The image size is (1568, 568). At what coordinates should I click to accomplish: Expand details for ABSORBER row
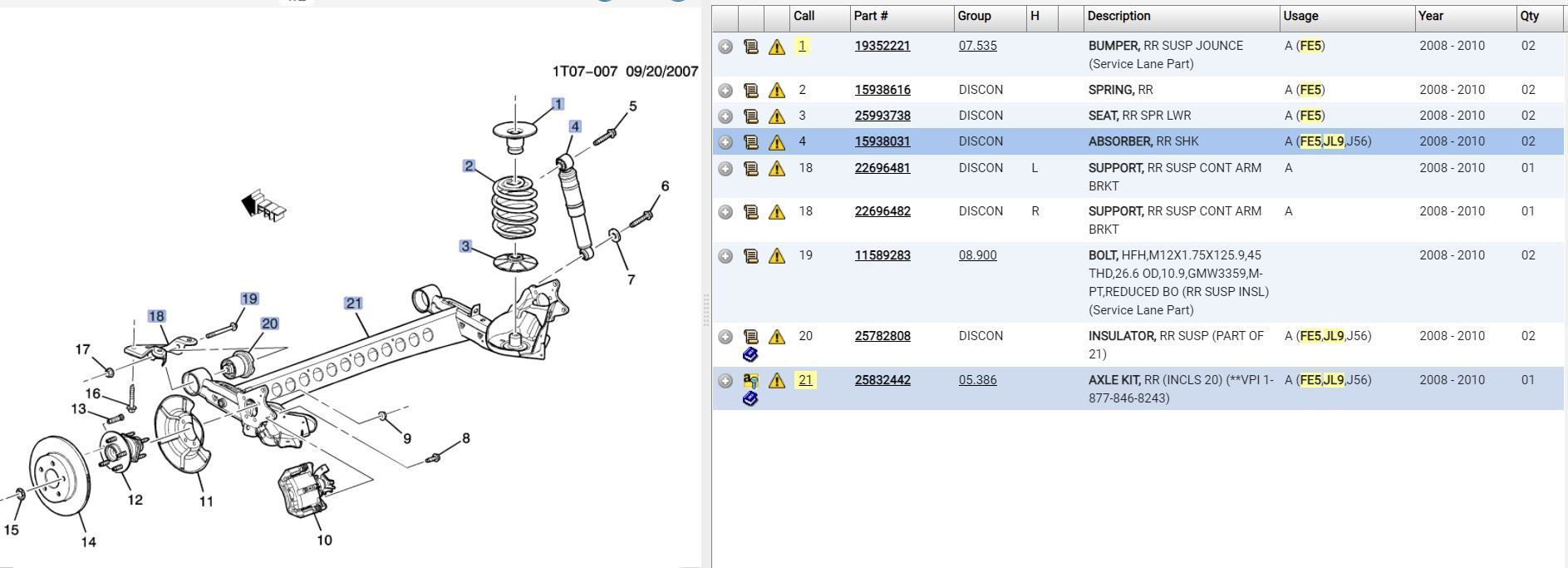[725, 142]
